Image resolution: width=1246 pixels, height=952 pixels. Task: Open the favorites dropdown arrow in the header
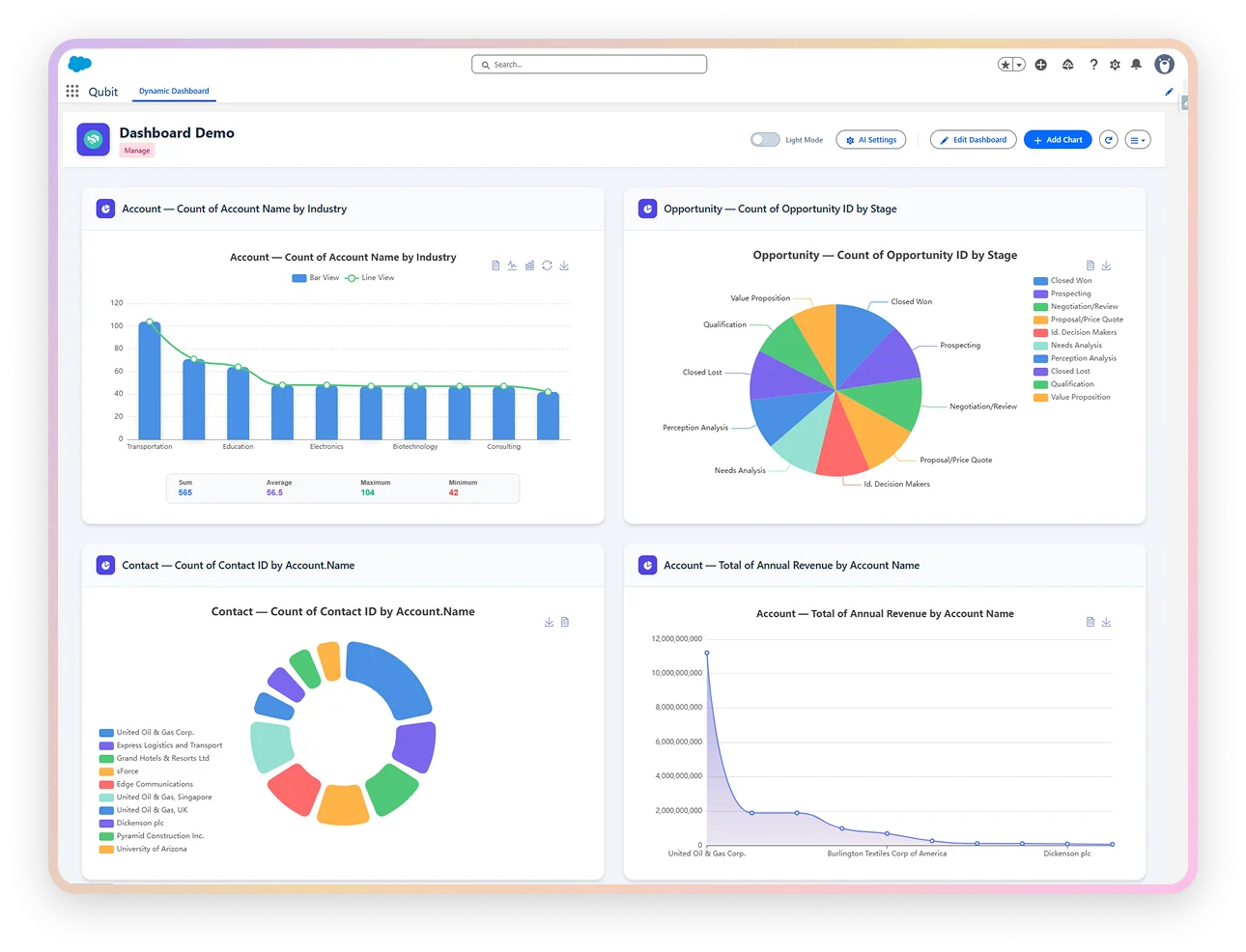click(1017, 64)
